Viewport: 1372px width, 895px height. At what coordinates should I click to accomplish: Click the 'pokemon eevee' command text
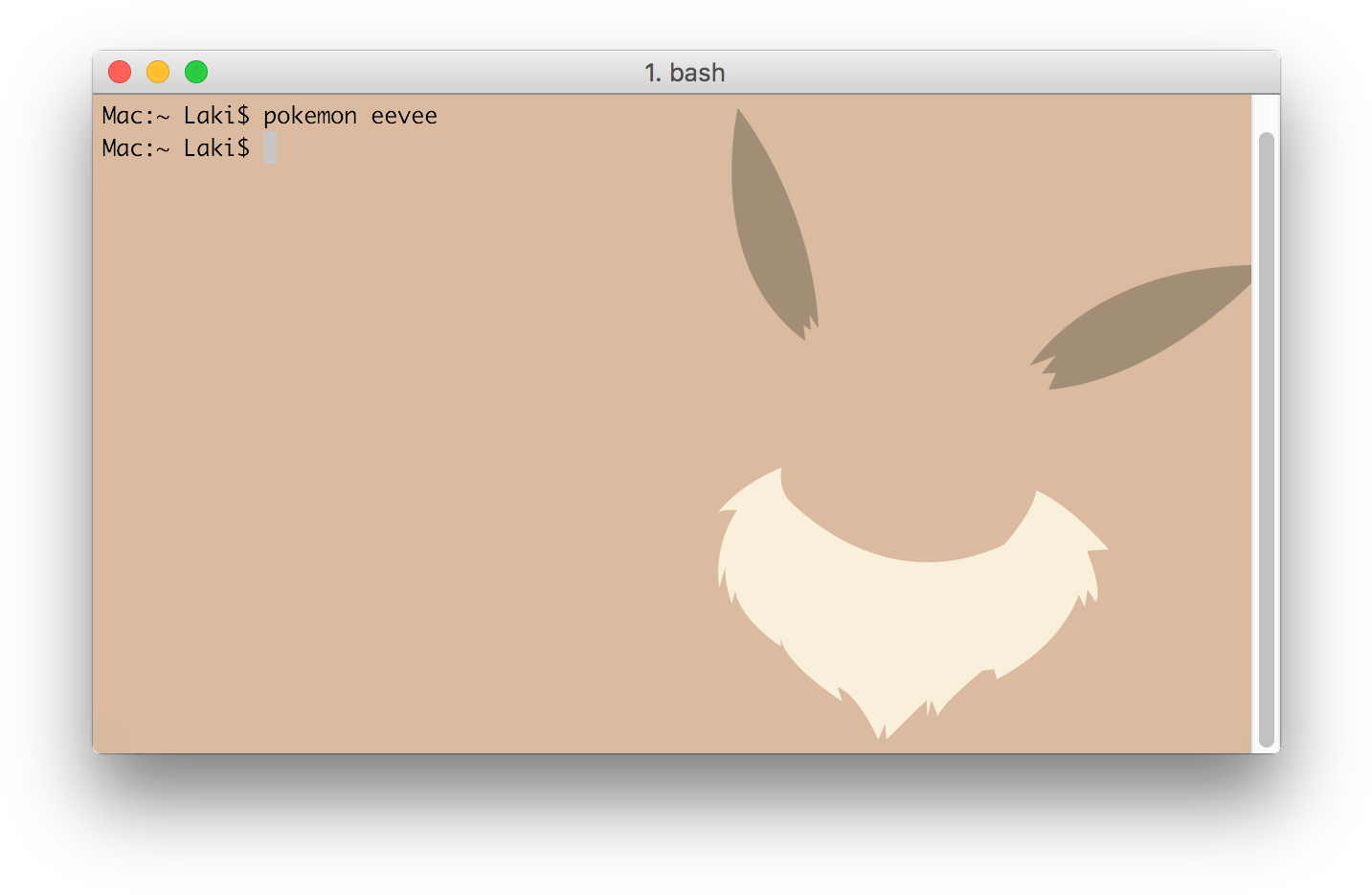(350, 117)
